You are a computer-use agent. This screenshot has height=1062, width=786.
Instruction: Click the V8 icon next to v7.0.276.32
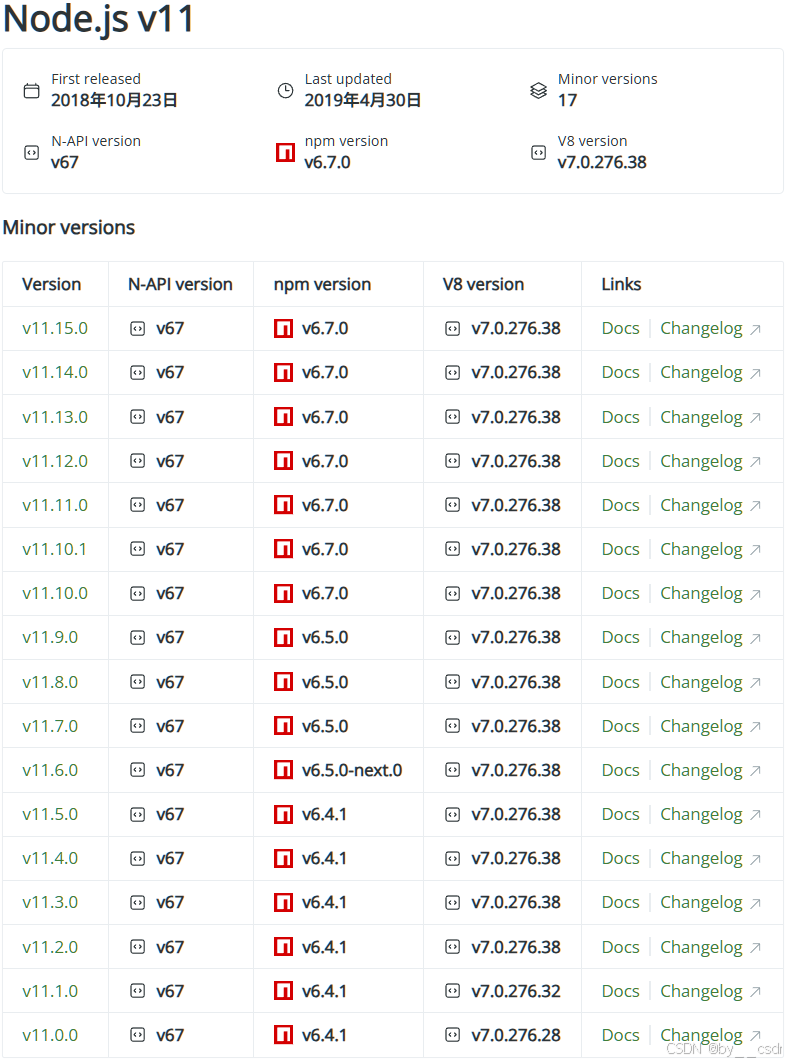(x=453, y=991)
